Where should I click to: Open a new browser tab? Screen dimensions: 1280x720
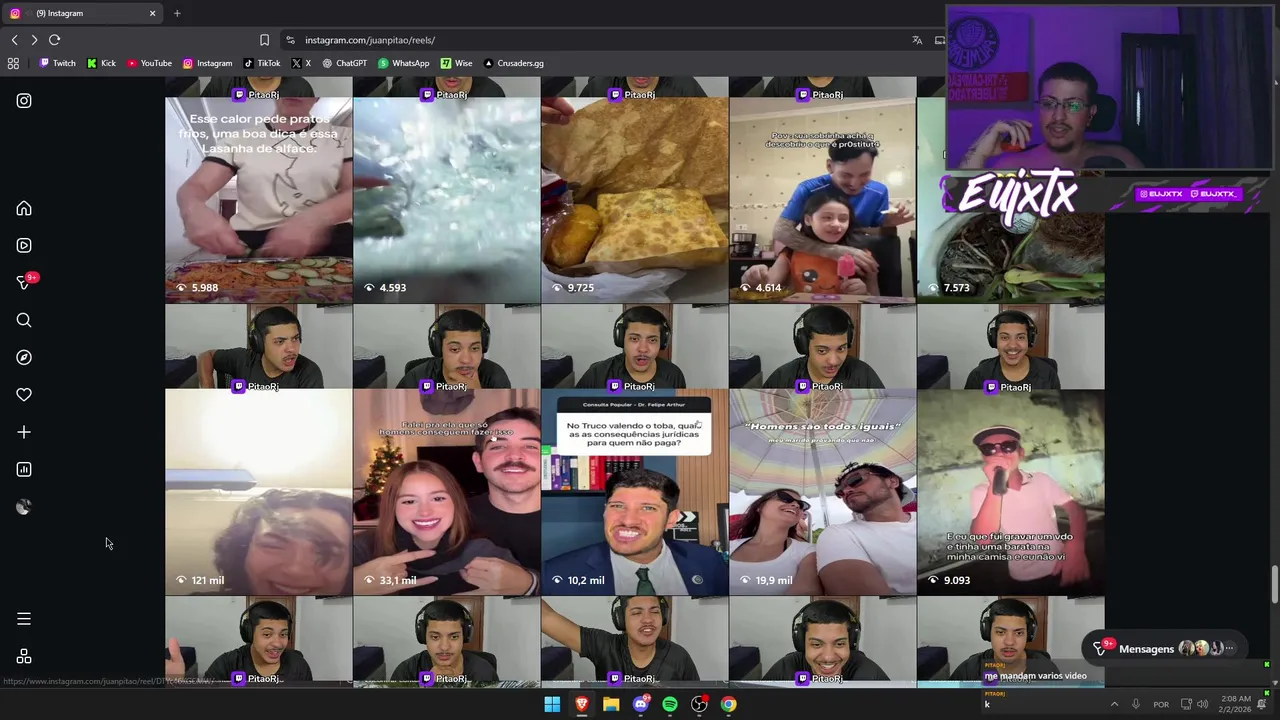(x=177, y=13)
